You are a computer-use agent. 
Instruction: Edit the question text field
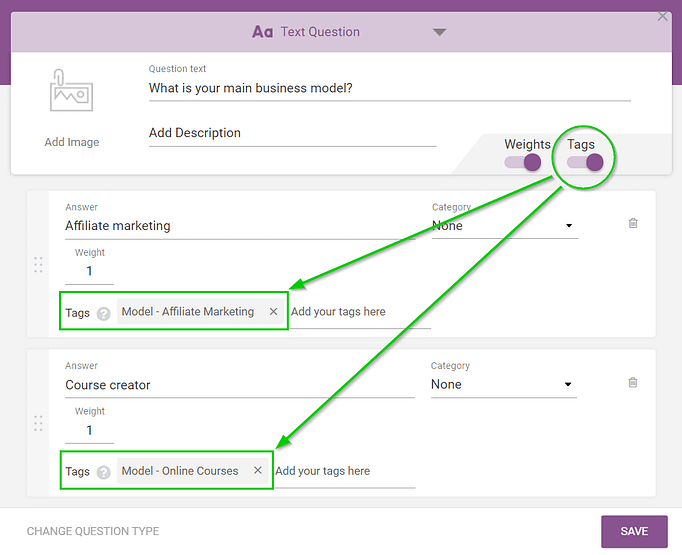click(389, 88)
